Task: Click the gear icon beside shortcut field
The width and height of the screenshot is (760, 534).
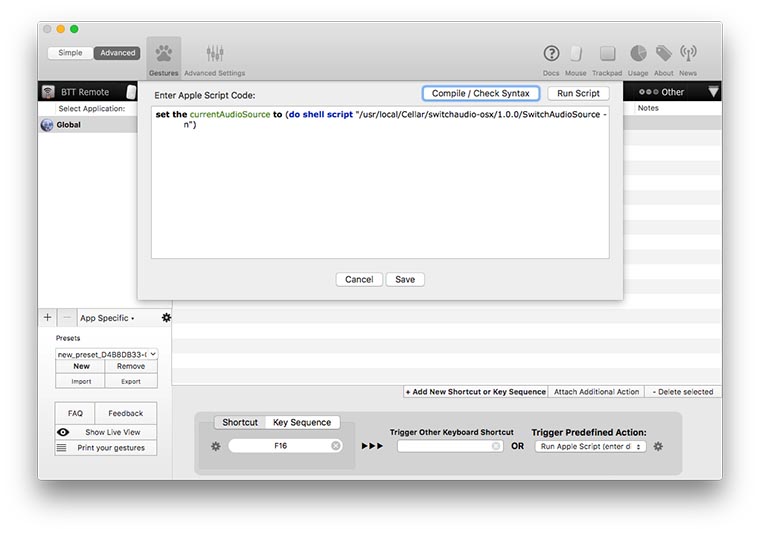Action: click(216, 446)
